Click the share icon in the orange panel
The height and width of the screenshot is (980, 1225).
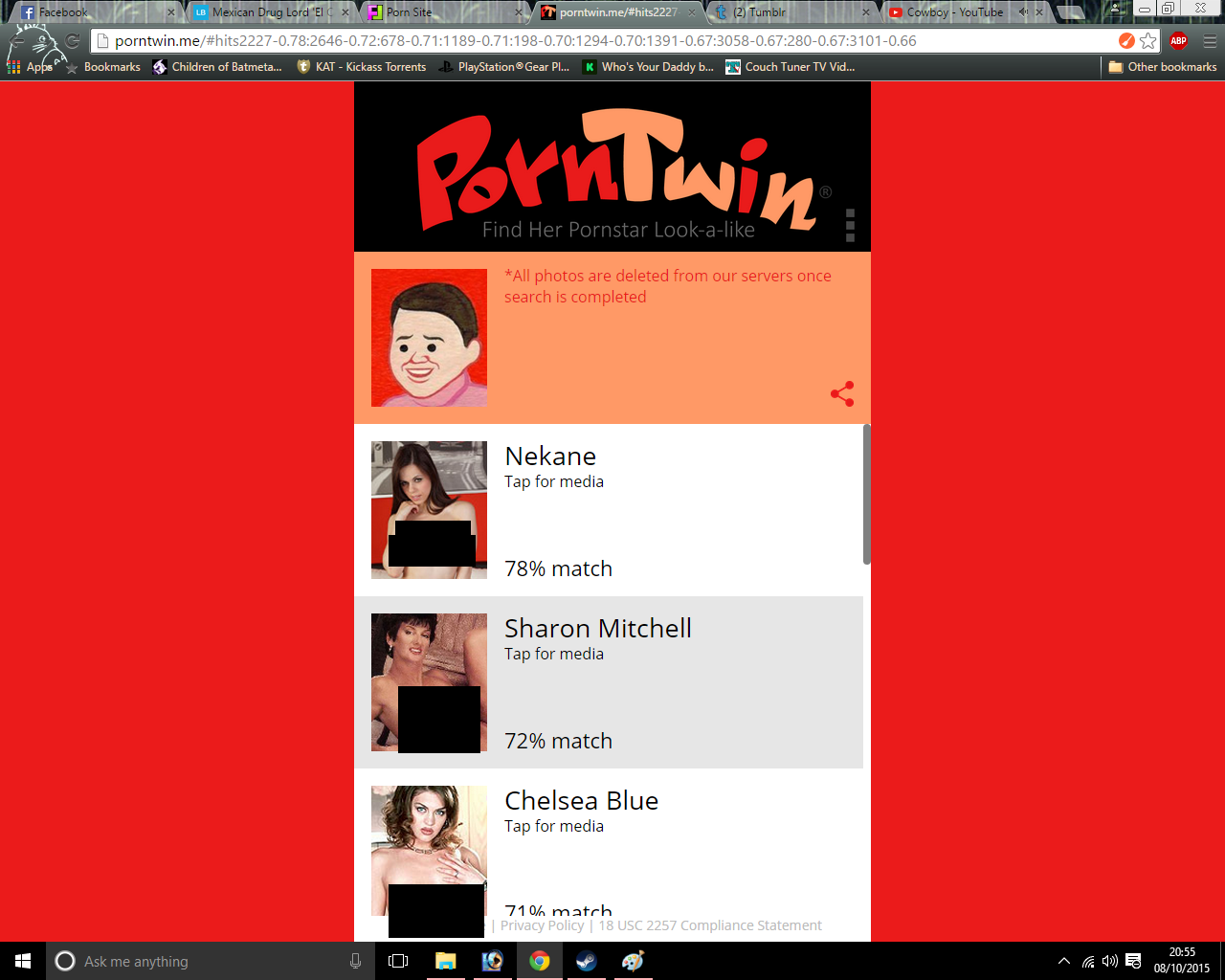click(x=842, y=394)
